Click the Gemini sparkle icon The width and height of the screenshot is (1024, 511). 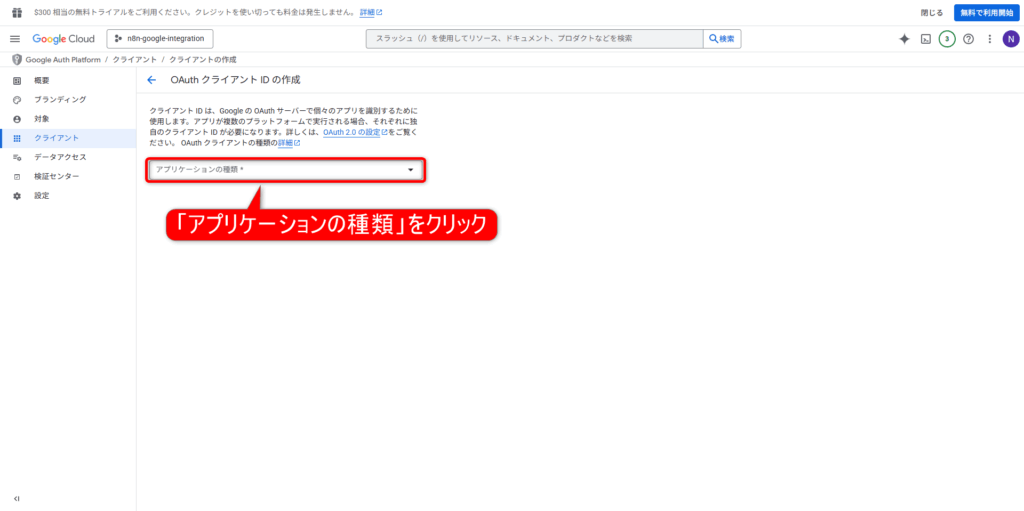click(904, 39)
